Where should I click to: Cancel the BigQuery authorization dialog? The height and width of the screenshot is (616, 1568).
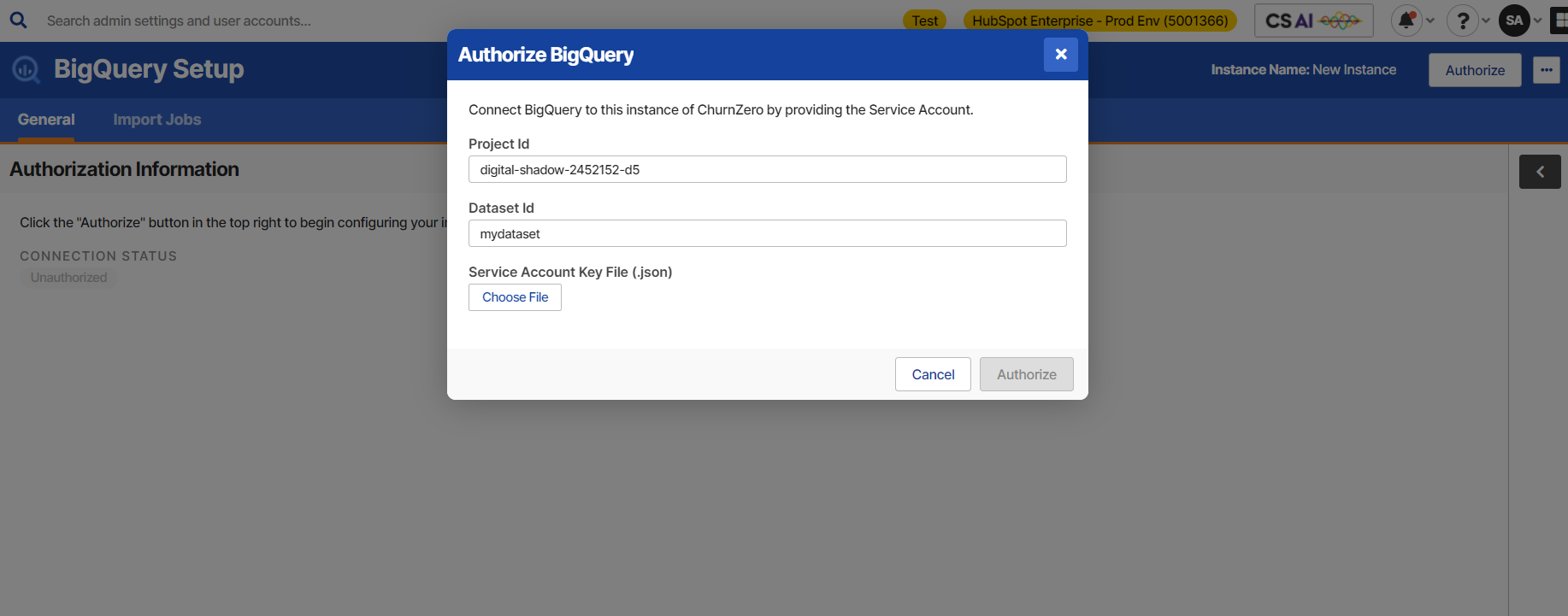[x=933, y=374]
